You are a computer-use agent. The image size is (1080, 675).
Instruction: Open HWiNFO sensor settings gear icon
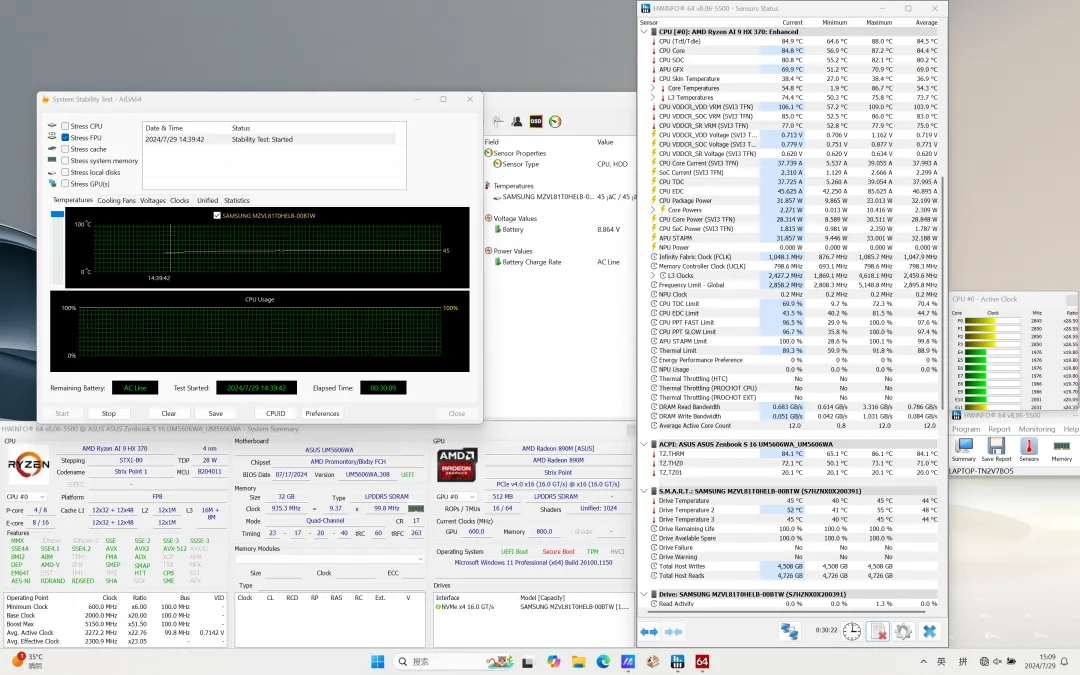tap(903, 631)
